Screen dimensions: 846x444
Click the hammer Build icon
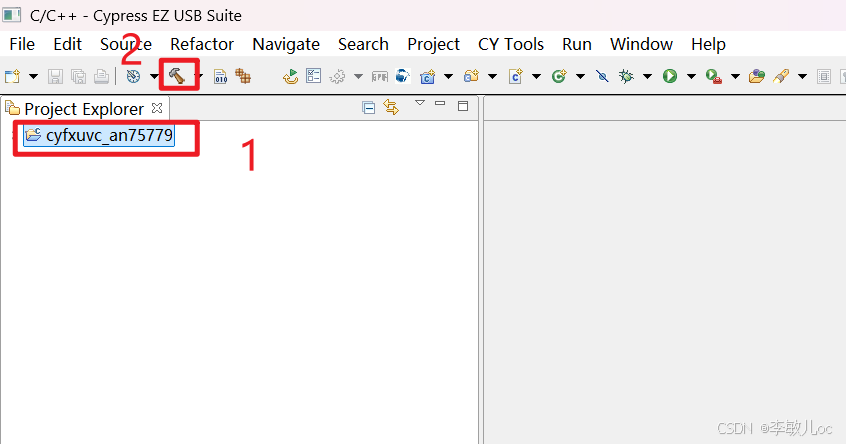(x=177, y=76)
